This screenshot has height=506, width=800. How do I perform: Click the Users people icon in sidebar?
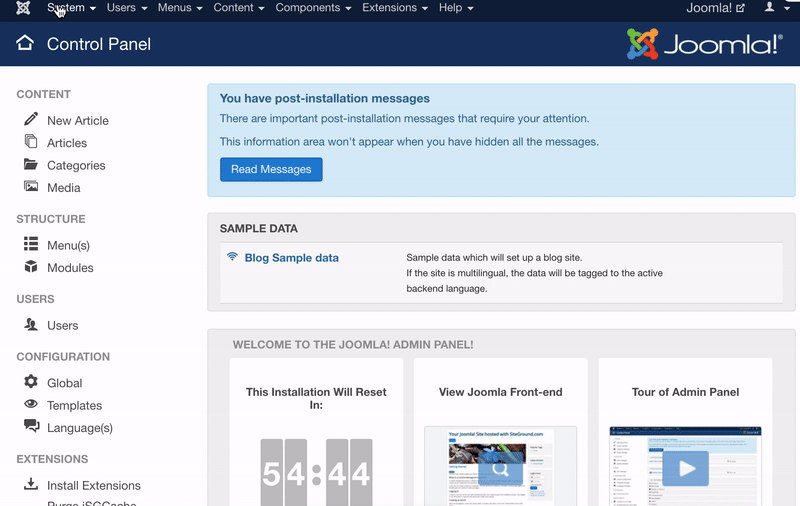coord(31,324)
